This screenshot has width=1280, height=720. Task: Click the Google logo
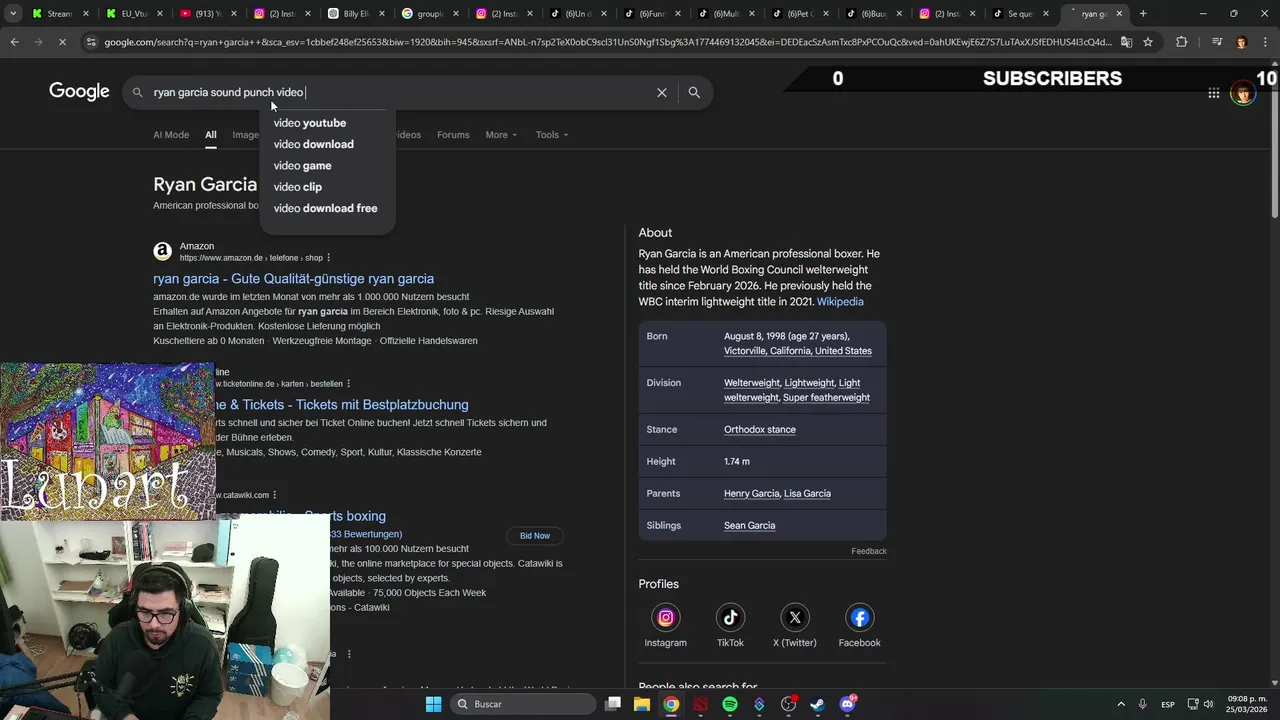coord(79,92)
